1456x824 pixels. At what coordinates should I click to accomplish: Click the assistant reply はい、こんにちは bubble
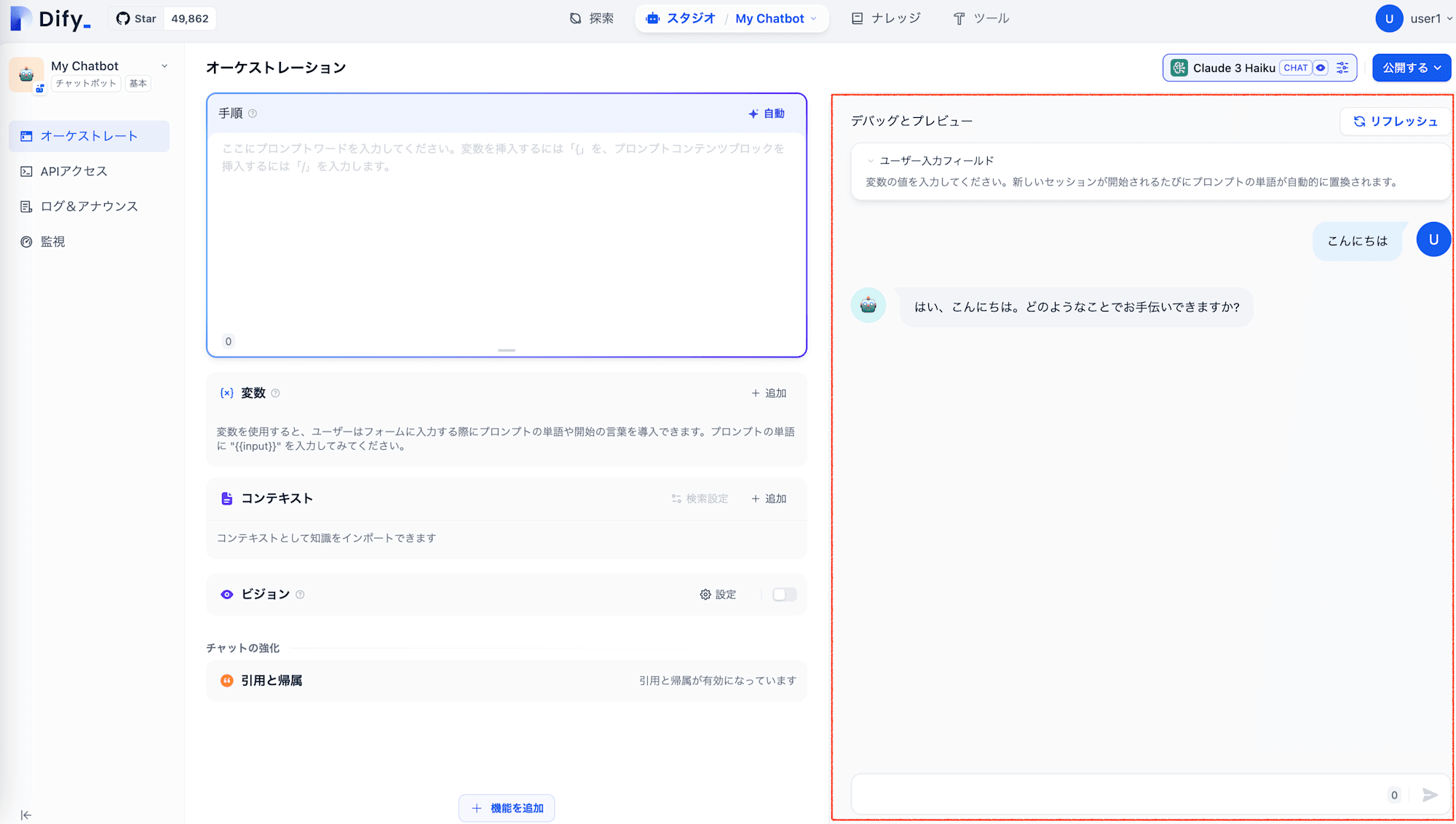(1077, 307)
